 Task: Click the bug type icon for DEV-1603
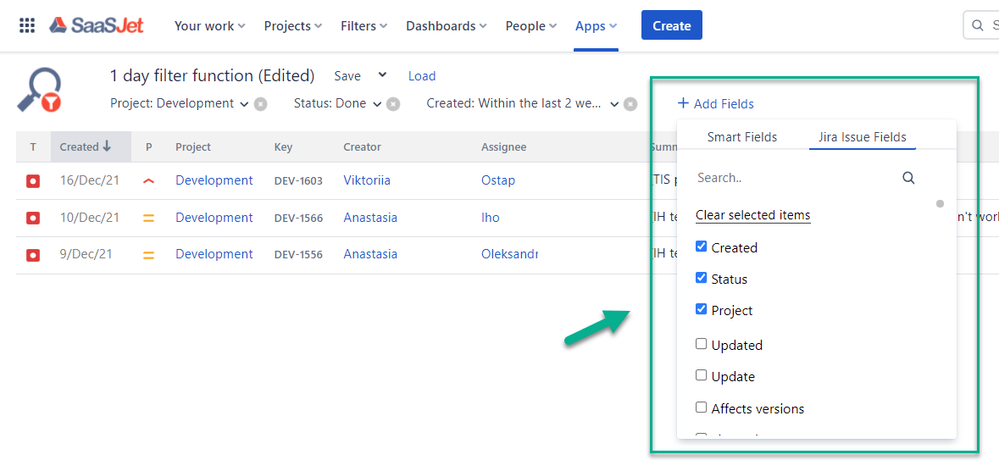pyautogui.click(x=33, y=181)
